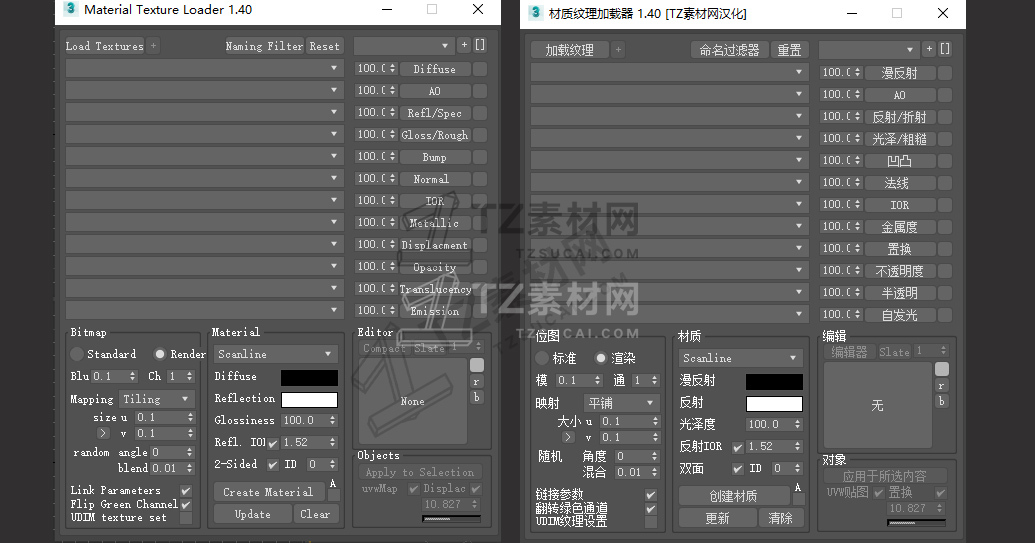Toggle Flip Green Channel checkbox
1035x543 pixels.
coord(186,505)
